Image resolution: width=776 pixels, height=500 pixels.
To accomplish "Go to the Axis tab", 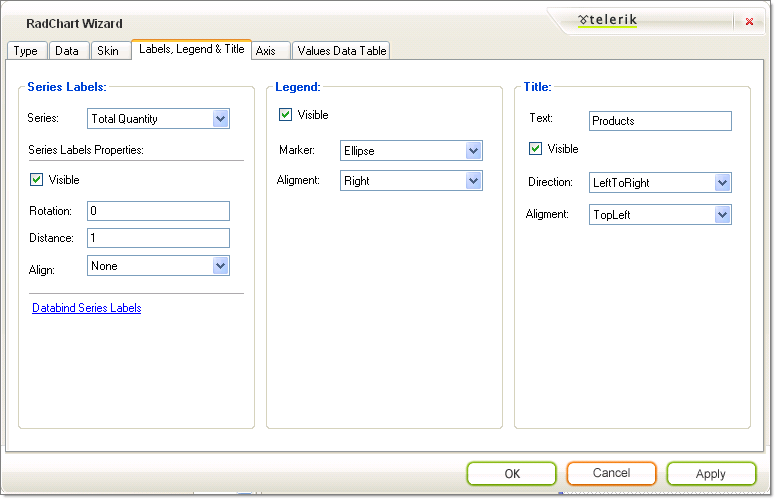I will [x=270, y=50].
